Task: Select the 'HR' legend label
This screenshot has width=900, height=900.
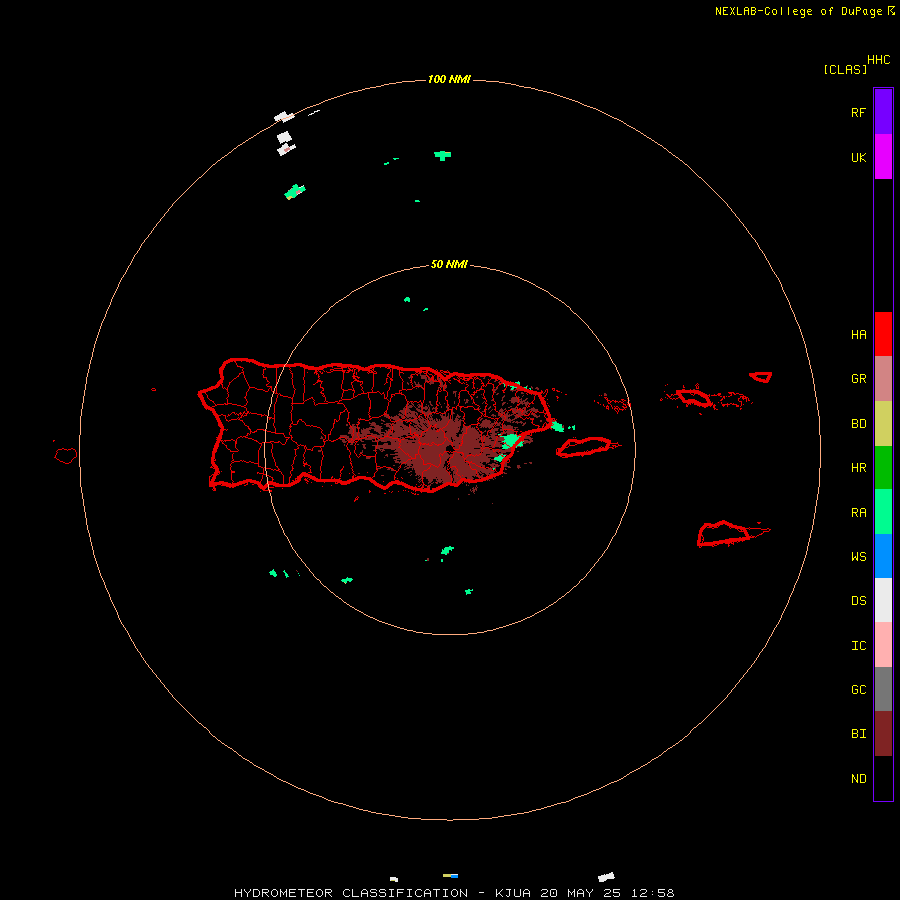Action: pos(858,468)
